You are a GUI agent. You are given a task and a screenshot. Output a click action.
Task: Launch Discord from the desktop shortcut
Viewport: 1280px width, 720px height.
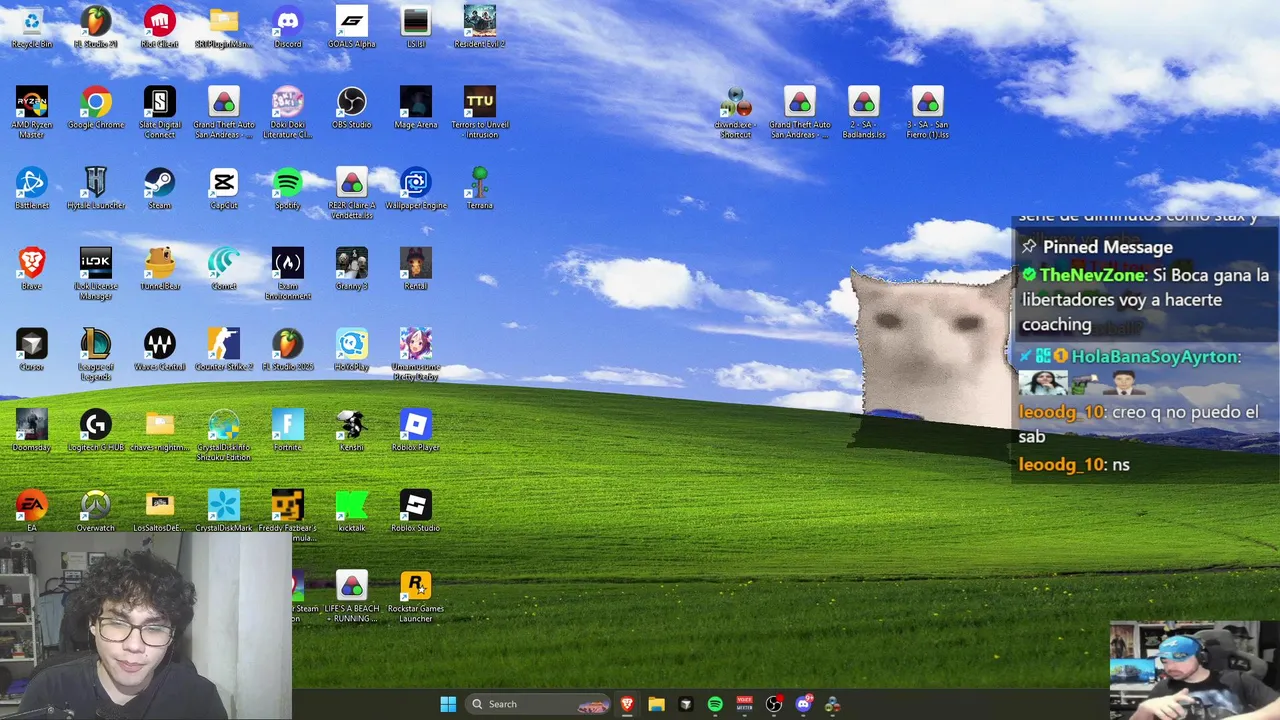[287, 27]
